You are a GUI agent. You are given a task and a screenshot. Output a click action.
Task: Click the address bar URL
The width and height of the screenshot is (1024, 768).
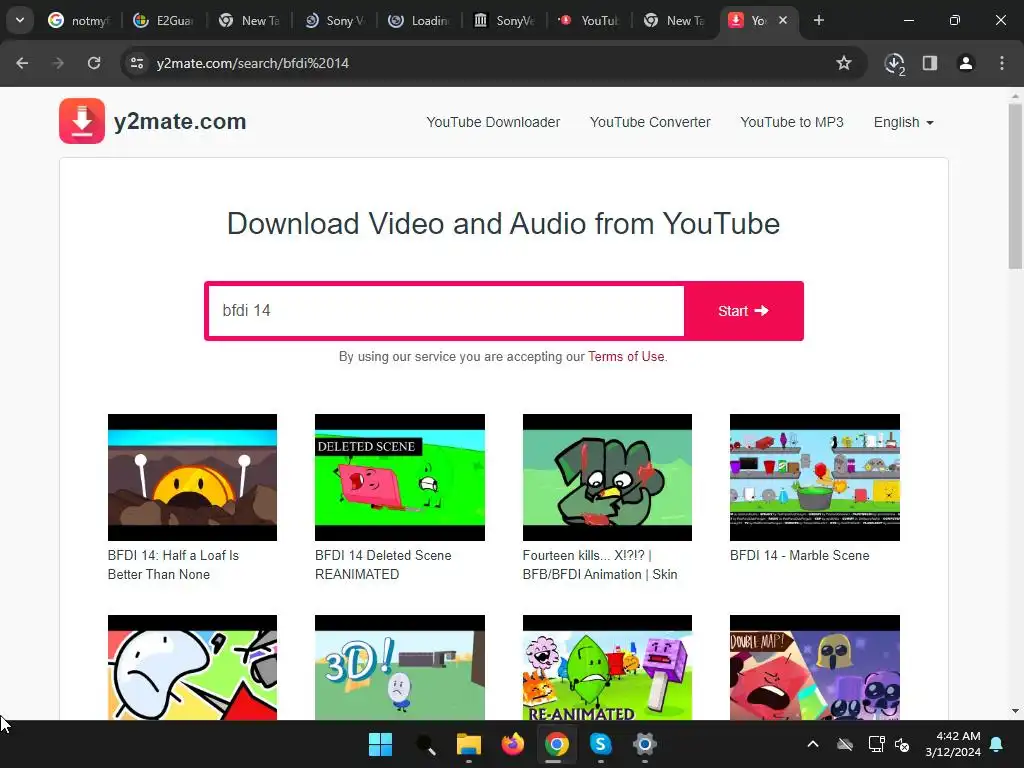pyautogui.click(x=253, y=63)
